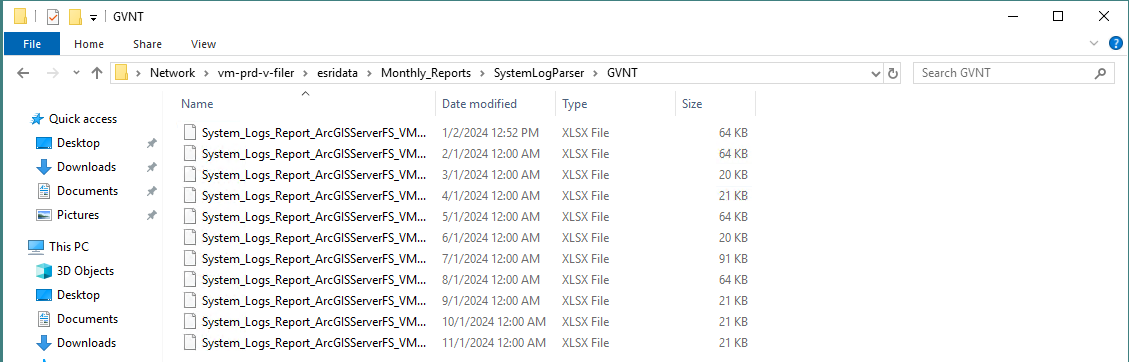
Task: Click SystemLogParser in the address path
Action: point(539,73)
